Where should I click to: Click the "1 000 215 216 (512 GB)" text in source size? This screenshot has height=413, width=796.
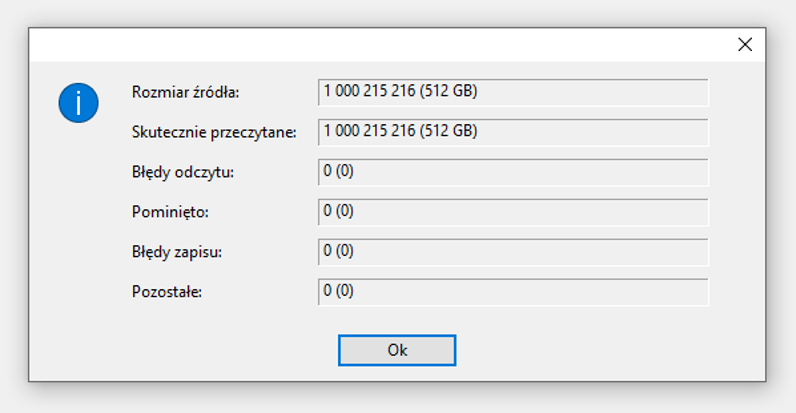tap(401, 91)
